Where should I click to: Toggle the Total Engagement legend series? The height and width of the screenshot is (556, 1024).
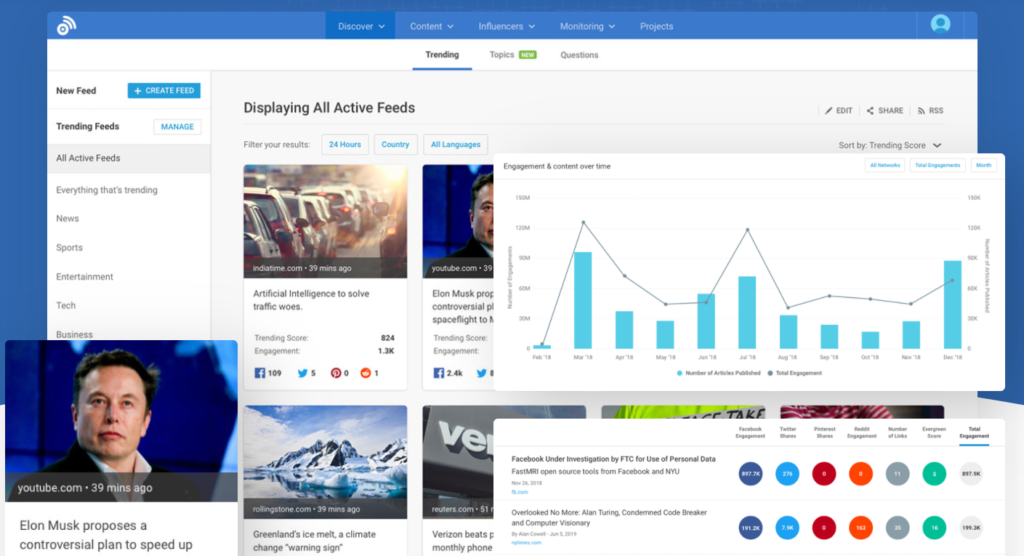(769, 372)
